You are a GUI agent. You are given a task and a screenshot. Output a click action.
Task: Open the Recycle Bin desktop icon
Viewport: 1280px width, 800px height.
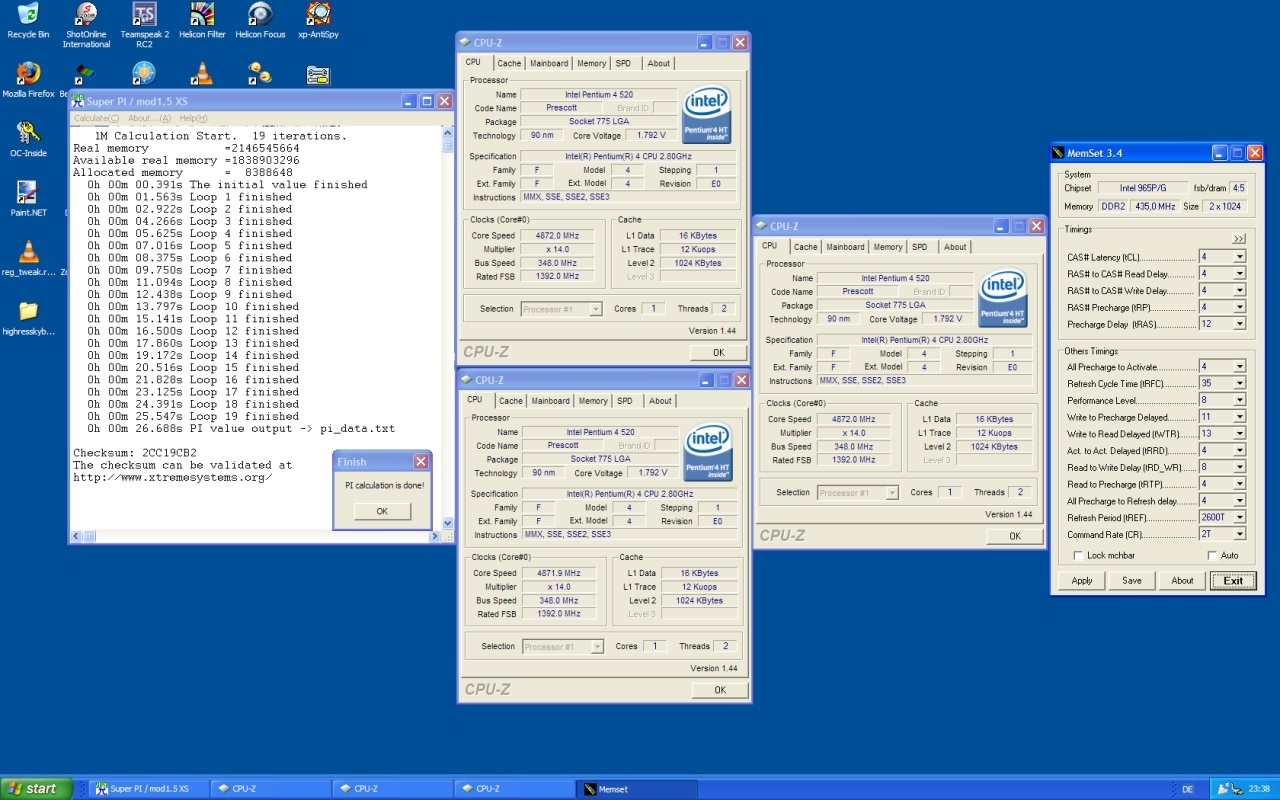click(x=28, y=15)
